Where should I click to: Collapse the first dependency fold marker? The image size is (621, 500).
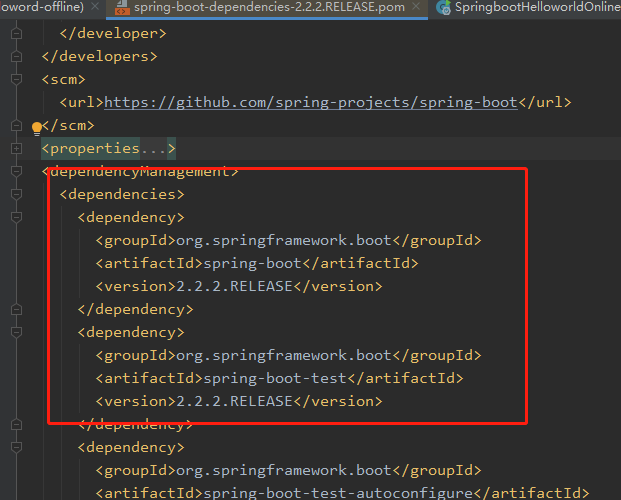[16, 217]
